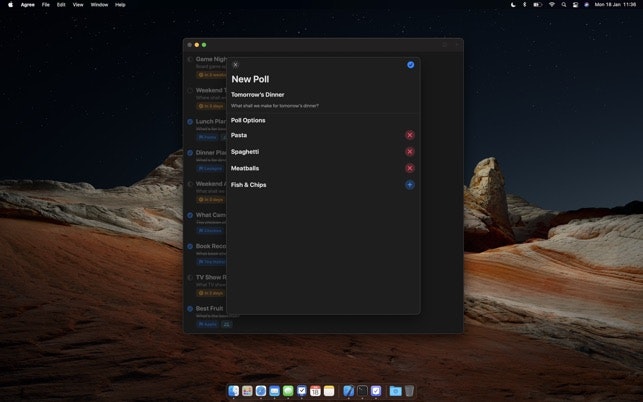The width and height of the screenshot is (643, 402).
Task: Delete the Spaghetti option
Action: click(x=409, y=152)
